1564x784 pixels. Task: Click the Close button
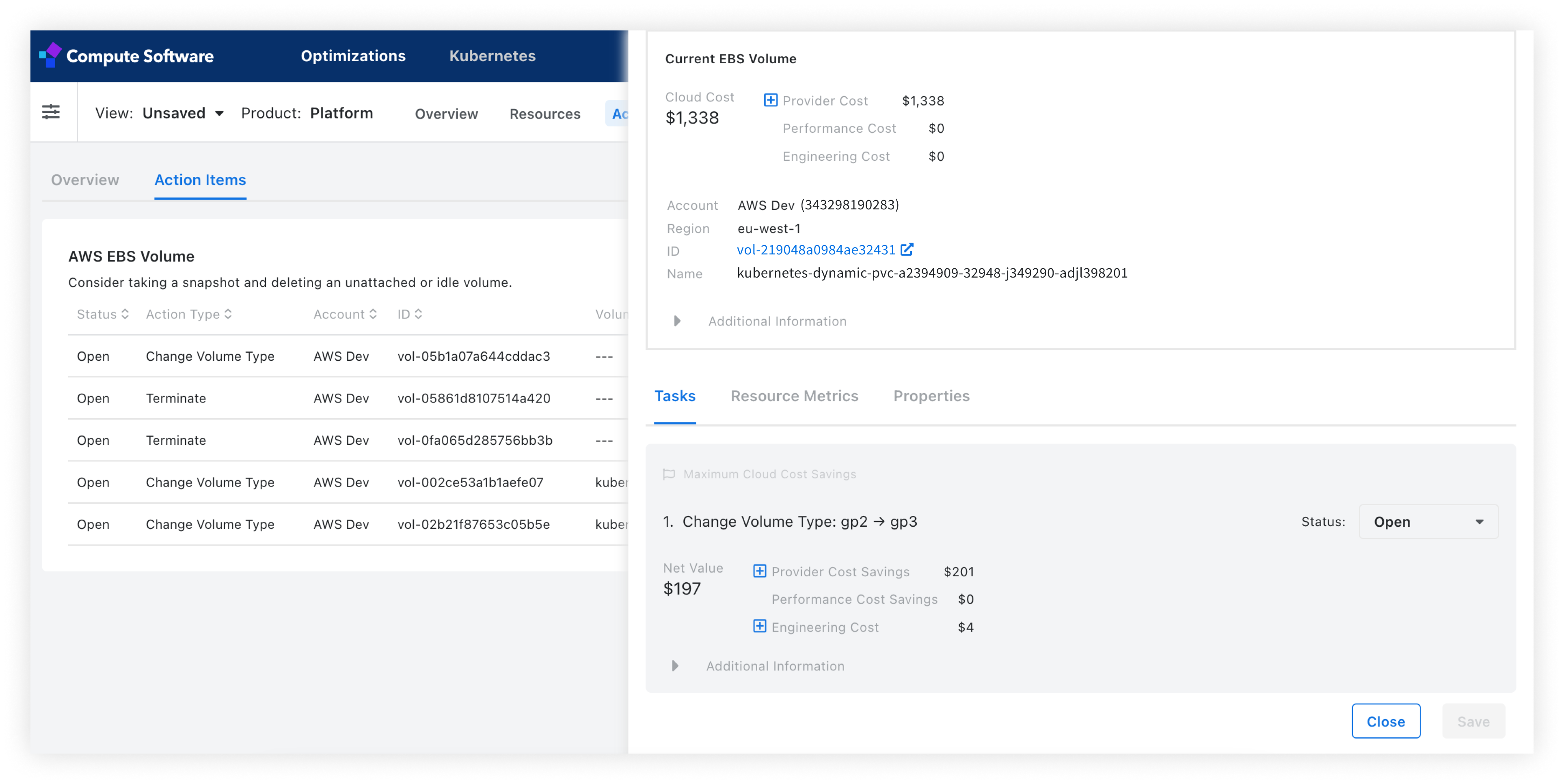tap(1385, 722)
